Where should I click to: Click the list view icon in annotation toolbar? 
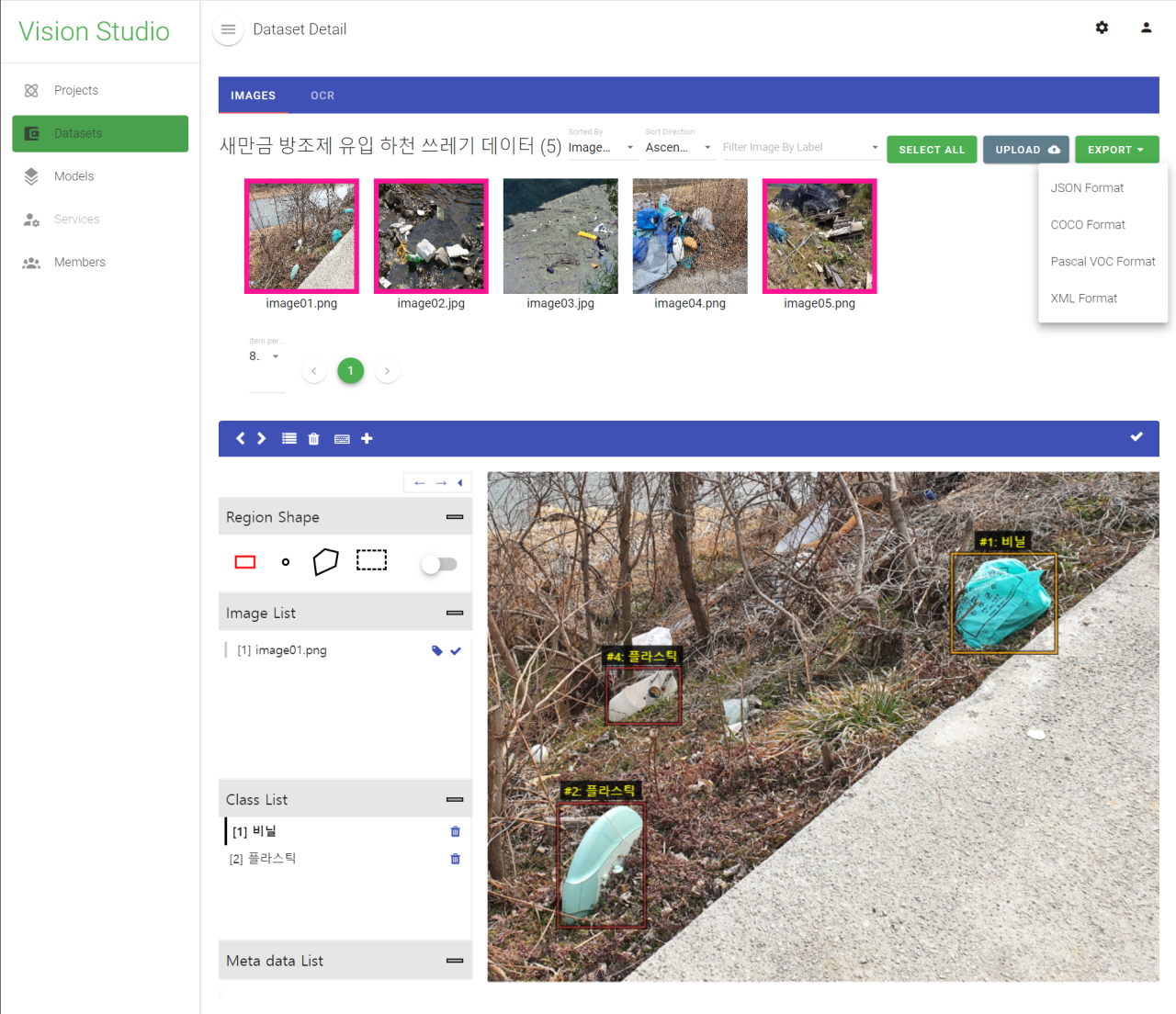[289, 439]
